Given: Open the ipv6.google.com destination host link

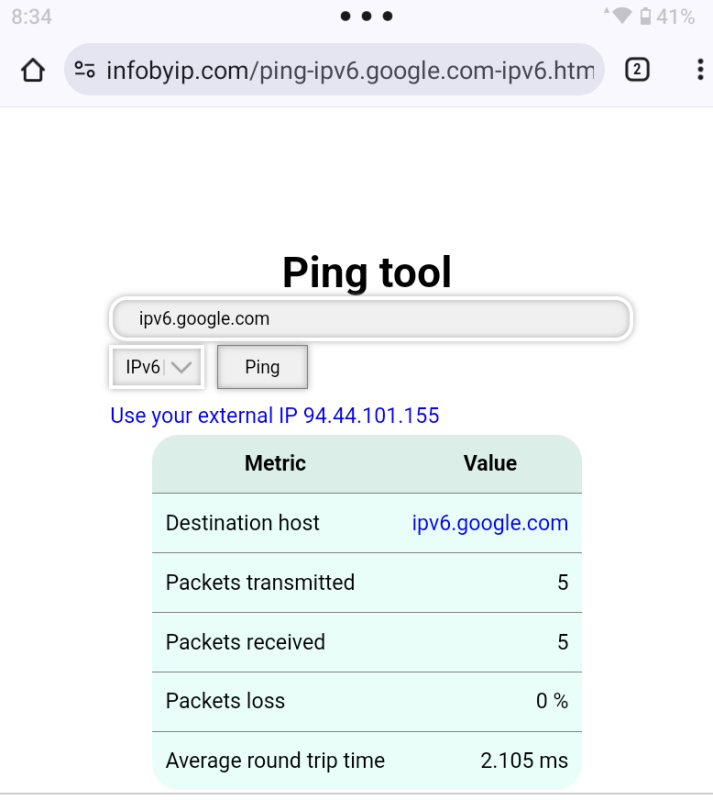Looking at the screenshot, I should [490, 523].
